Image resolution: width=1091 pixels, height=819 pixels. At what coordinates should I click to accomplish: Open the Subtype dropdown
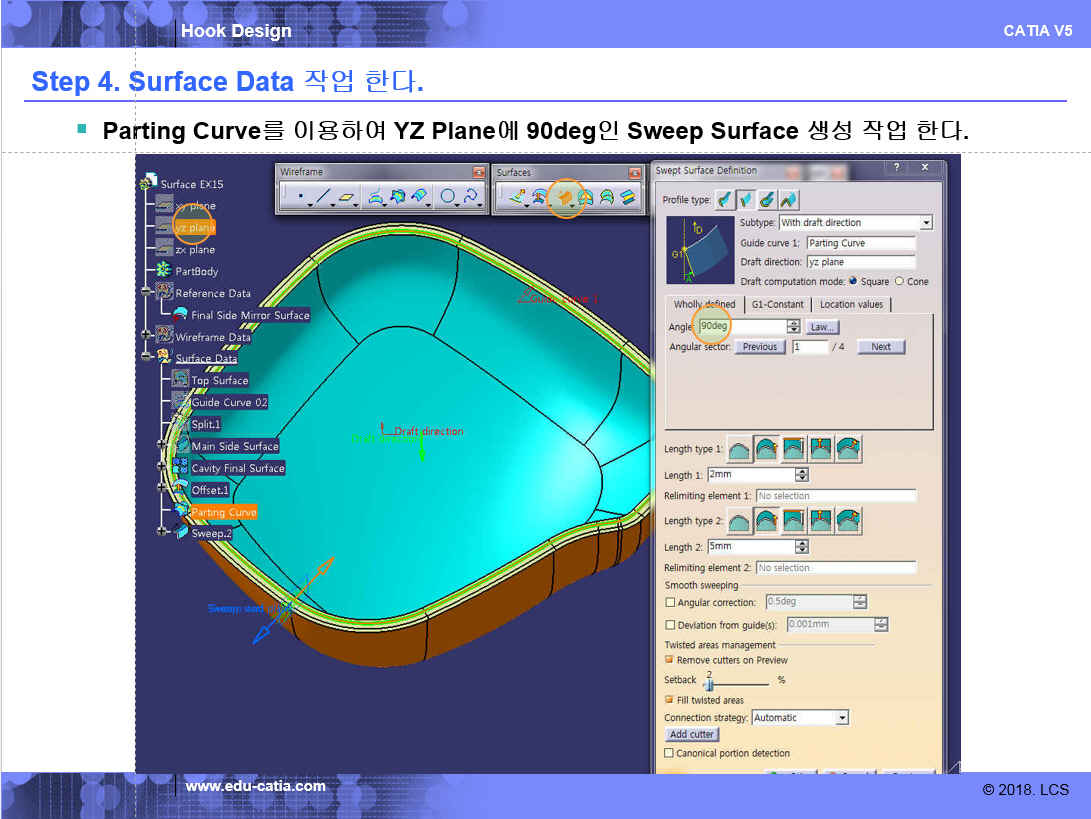pyautogui.click(x=926, y=223)
